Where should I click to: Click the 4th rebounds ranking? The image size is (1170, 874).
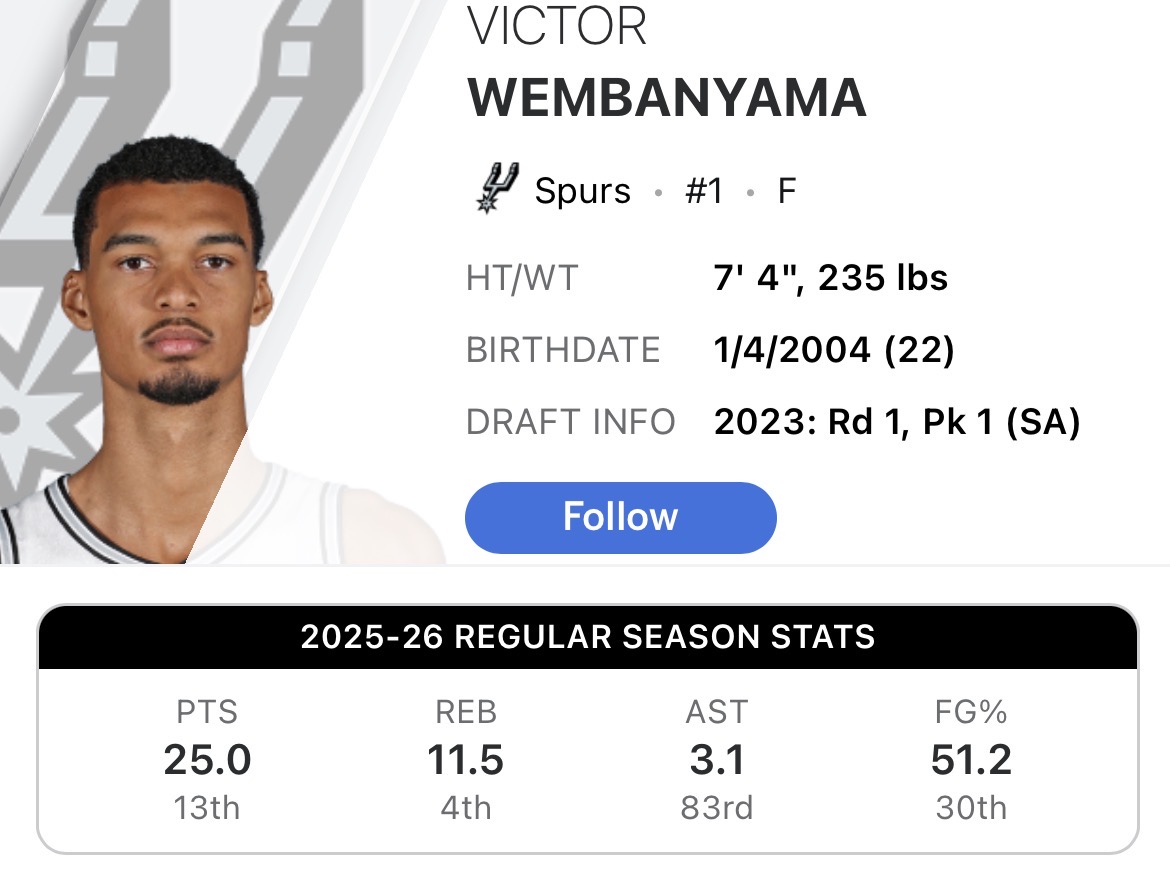click(466, 808)
